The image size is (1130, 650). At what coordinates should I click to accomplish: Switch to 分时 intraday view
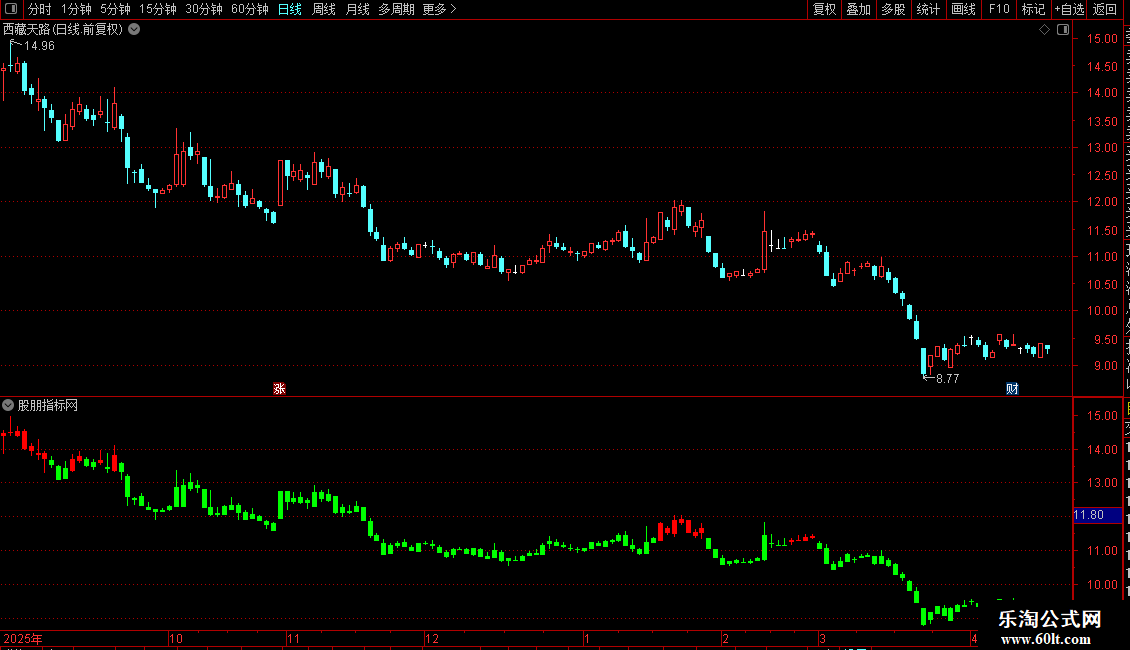[40, 9]
